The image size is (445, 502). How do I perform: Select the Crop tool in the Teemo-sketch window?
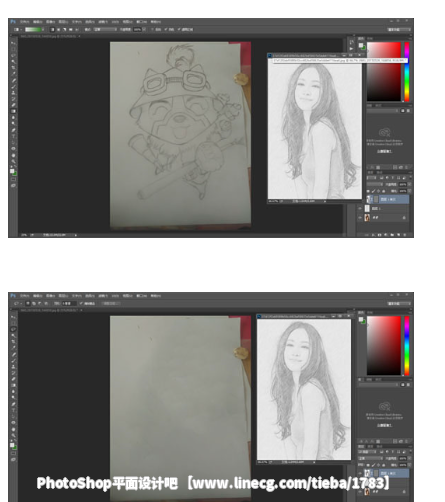13,68
